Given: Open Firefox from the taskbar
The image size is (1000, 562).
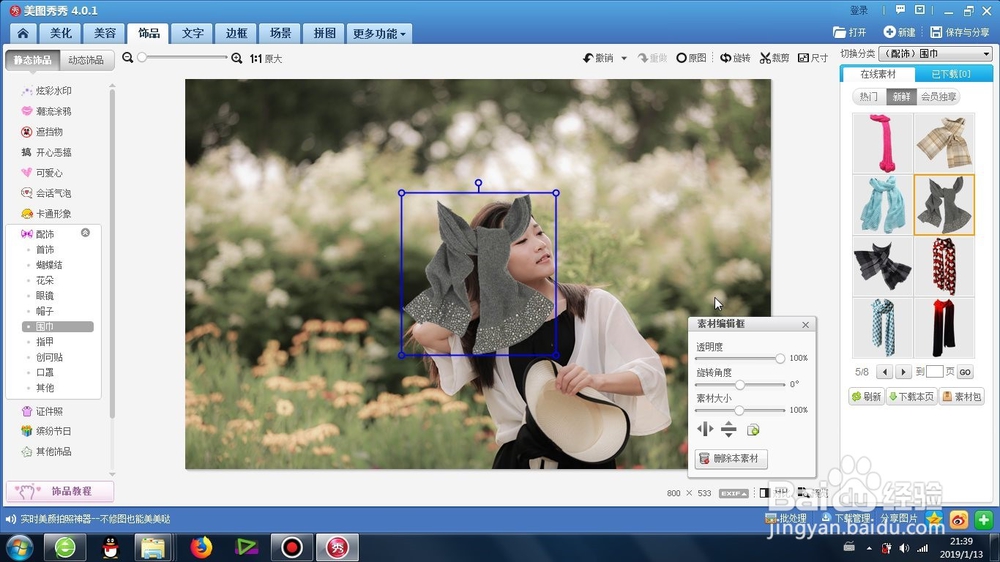Looking at the screenshot, I should point(201,547).
